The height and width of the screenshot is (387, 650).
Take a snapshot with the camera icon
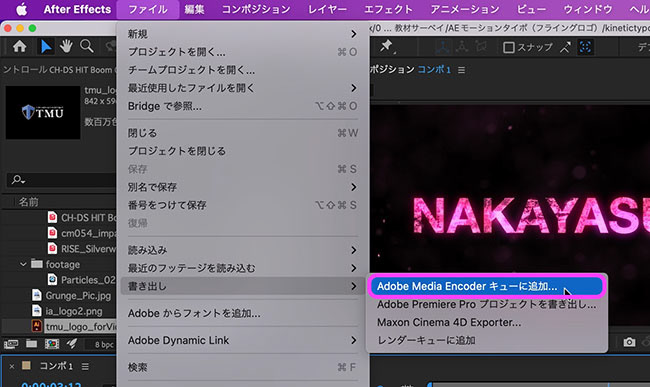[x=629, y=342]
